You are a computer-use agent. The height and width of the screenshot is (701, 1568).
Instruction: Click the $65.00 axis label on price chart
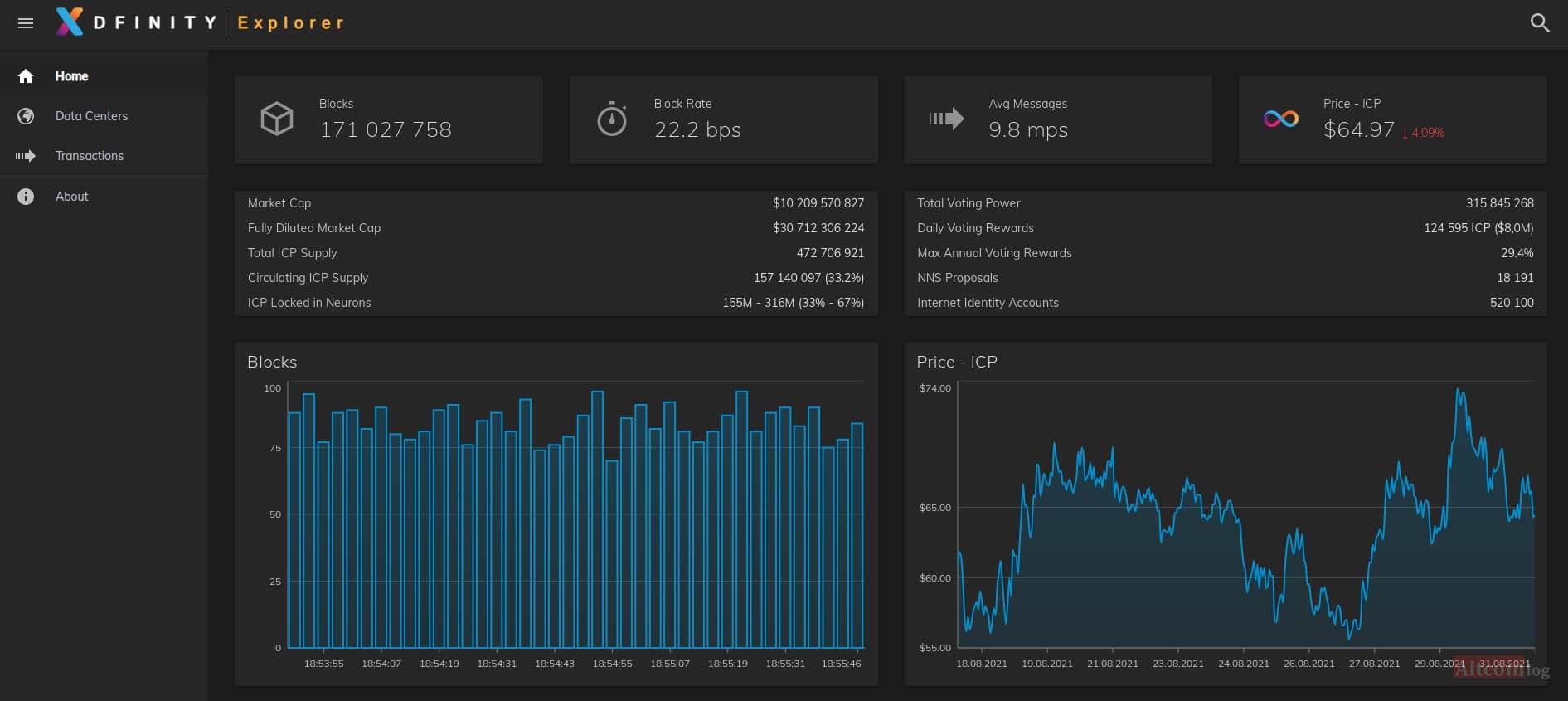934,508
